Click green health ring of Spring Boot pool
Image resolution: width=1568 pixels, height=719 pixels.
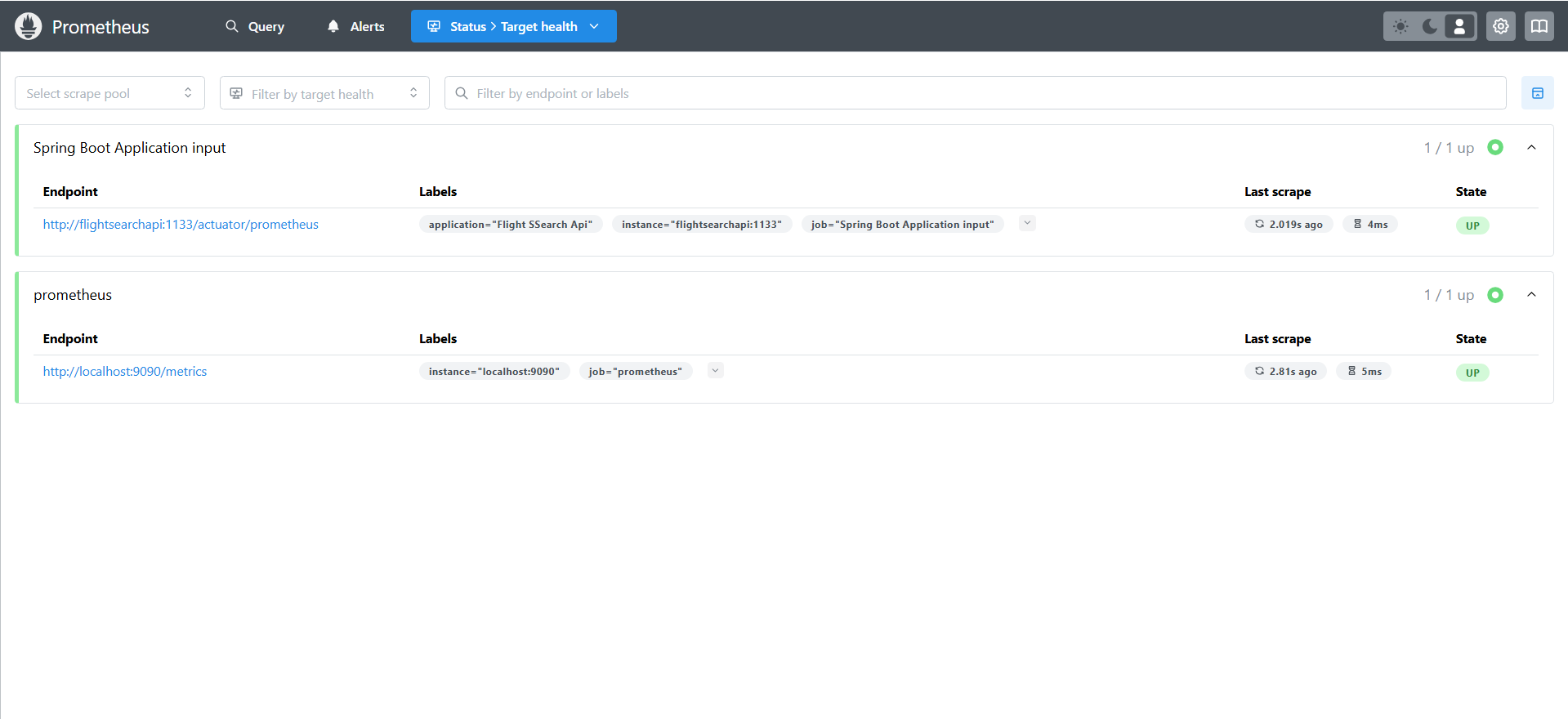coord(1495,148)
